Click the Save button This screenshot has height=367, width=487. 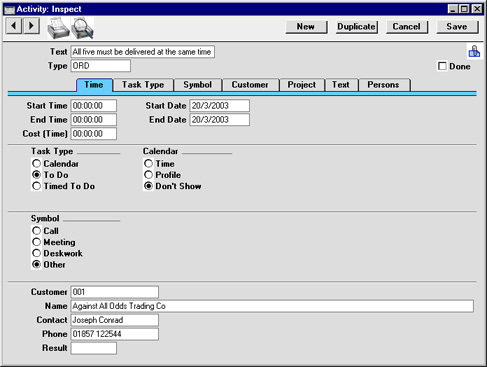[x=457, y=27]
